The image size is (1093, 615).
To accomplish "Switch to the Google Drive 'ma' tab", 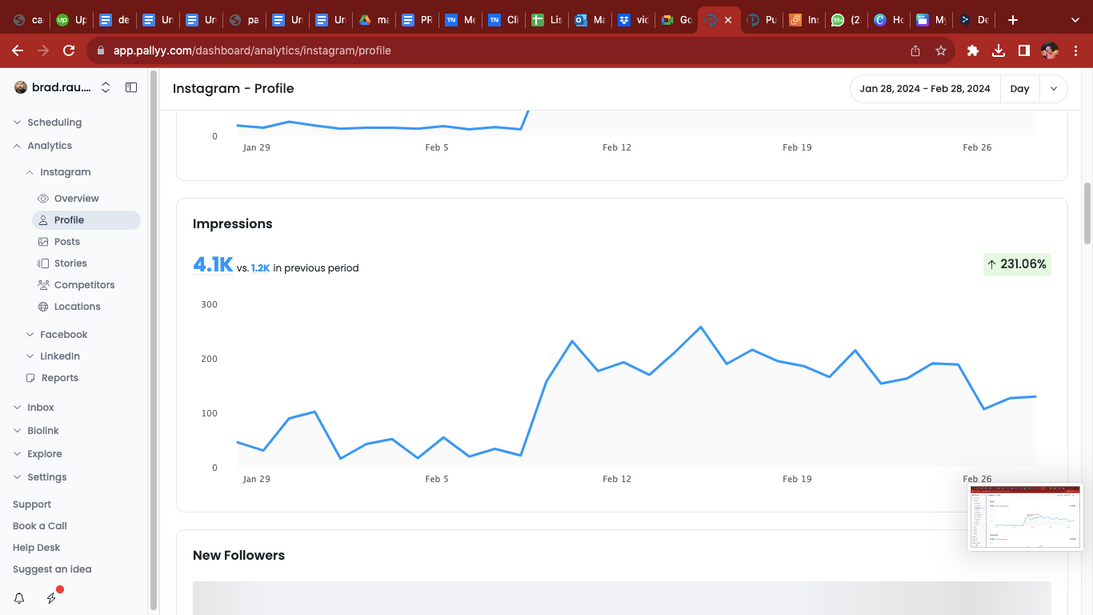I will pos(374,20).
